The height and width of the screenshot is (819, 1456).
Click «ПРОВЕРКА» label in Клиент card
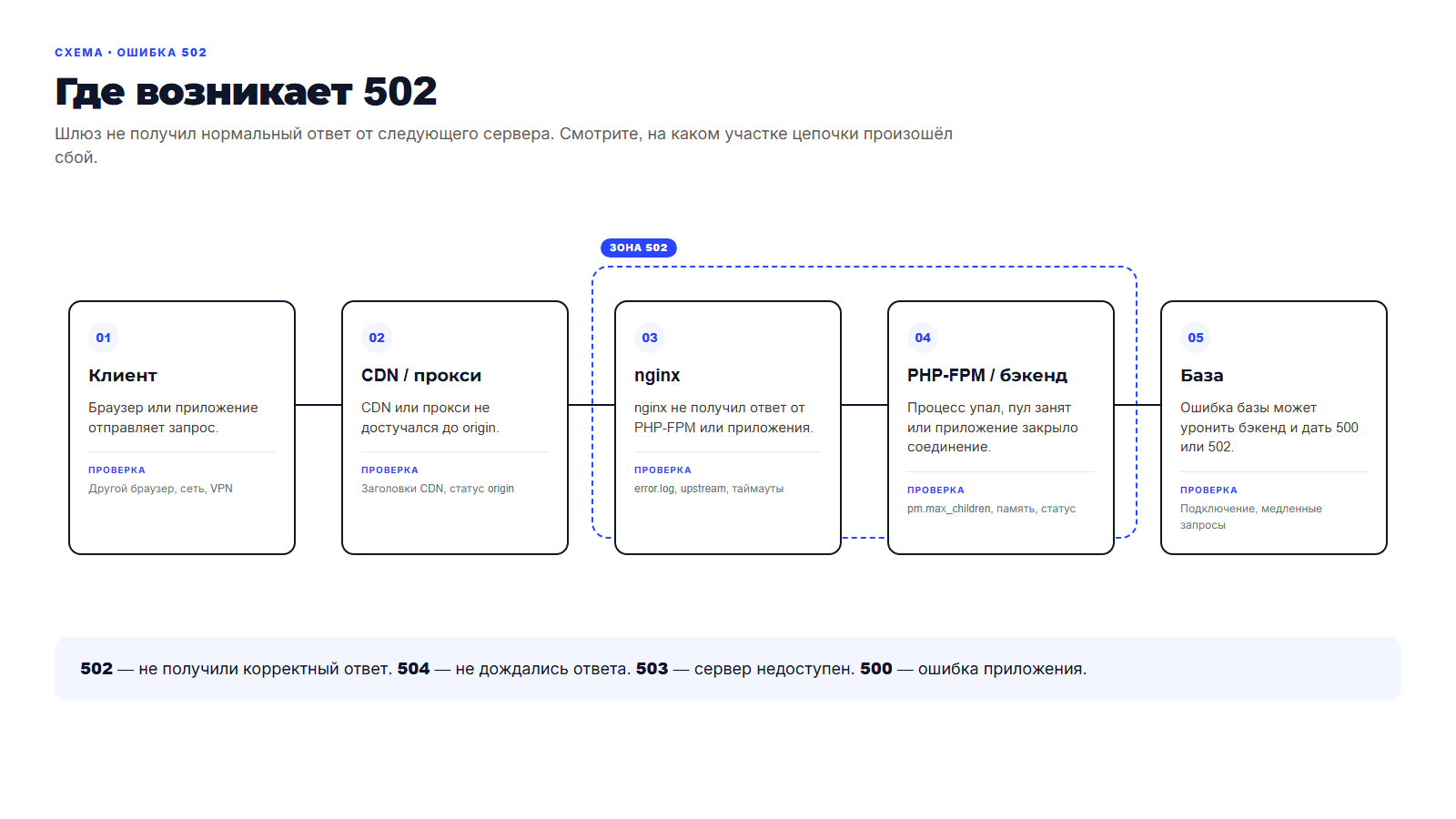116,470
